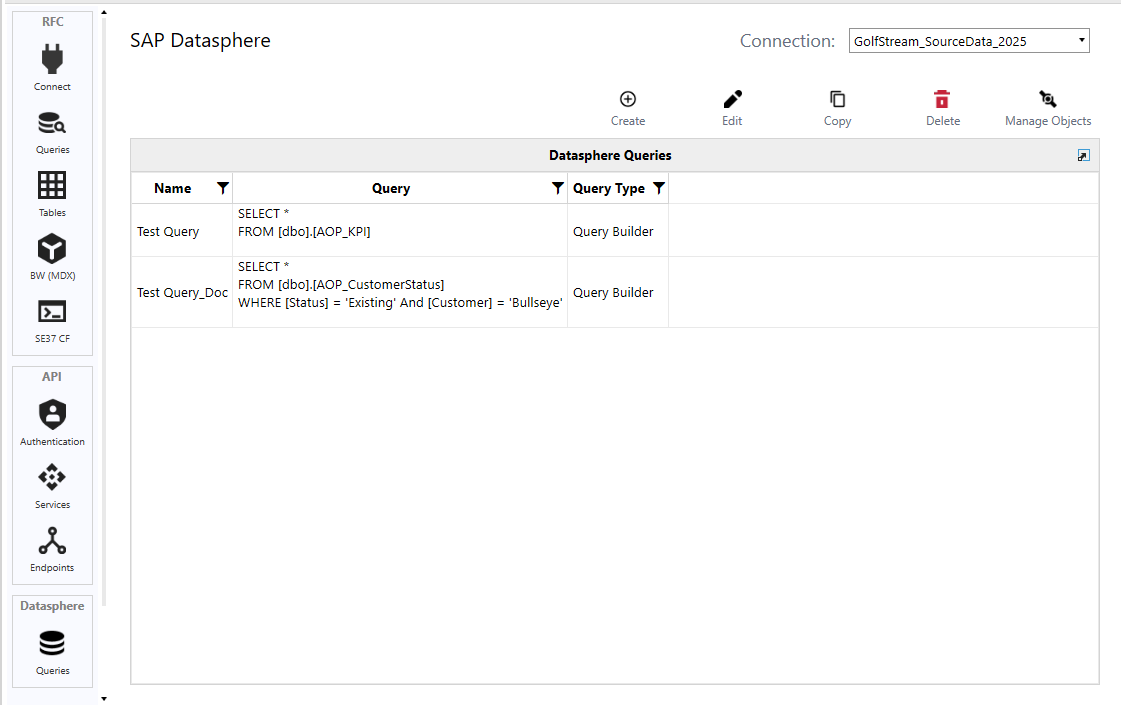Click the Tables icon in the sidebar
Screen dimensions: 1121x705
pos(51,192)
